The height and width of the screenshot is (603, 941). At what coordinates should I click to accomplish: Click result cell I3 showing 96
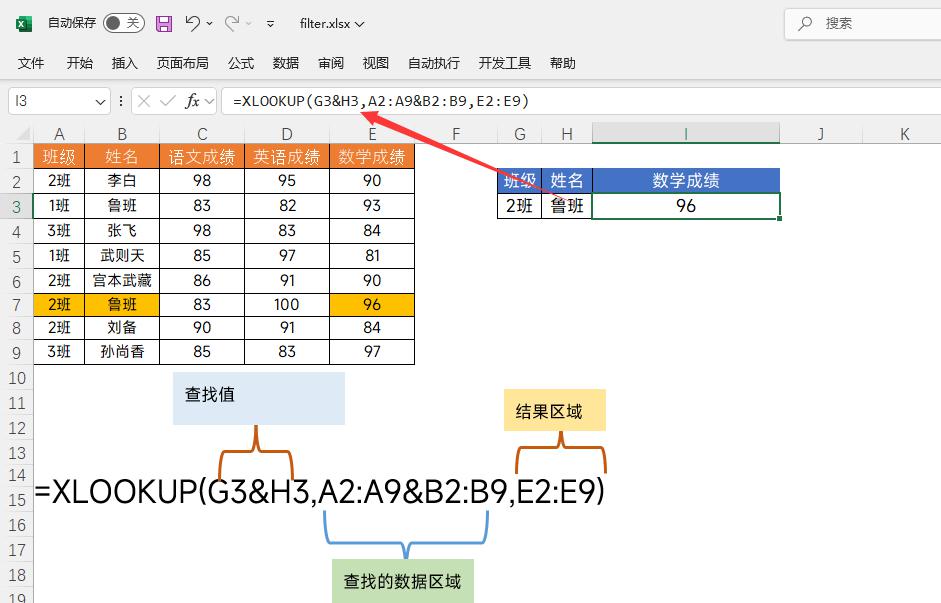[x=686, y=206]
